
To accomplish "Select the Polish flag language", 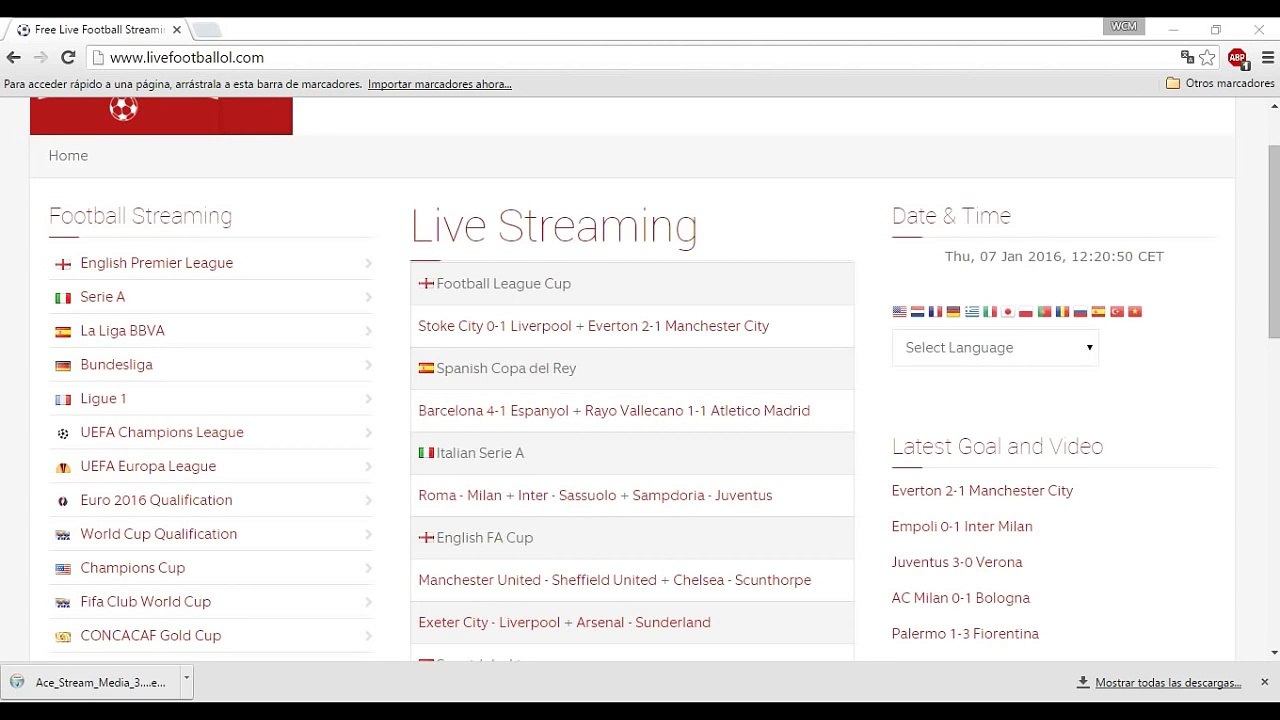I will tap(1026, 312).
